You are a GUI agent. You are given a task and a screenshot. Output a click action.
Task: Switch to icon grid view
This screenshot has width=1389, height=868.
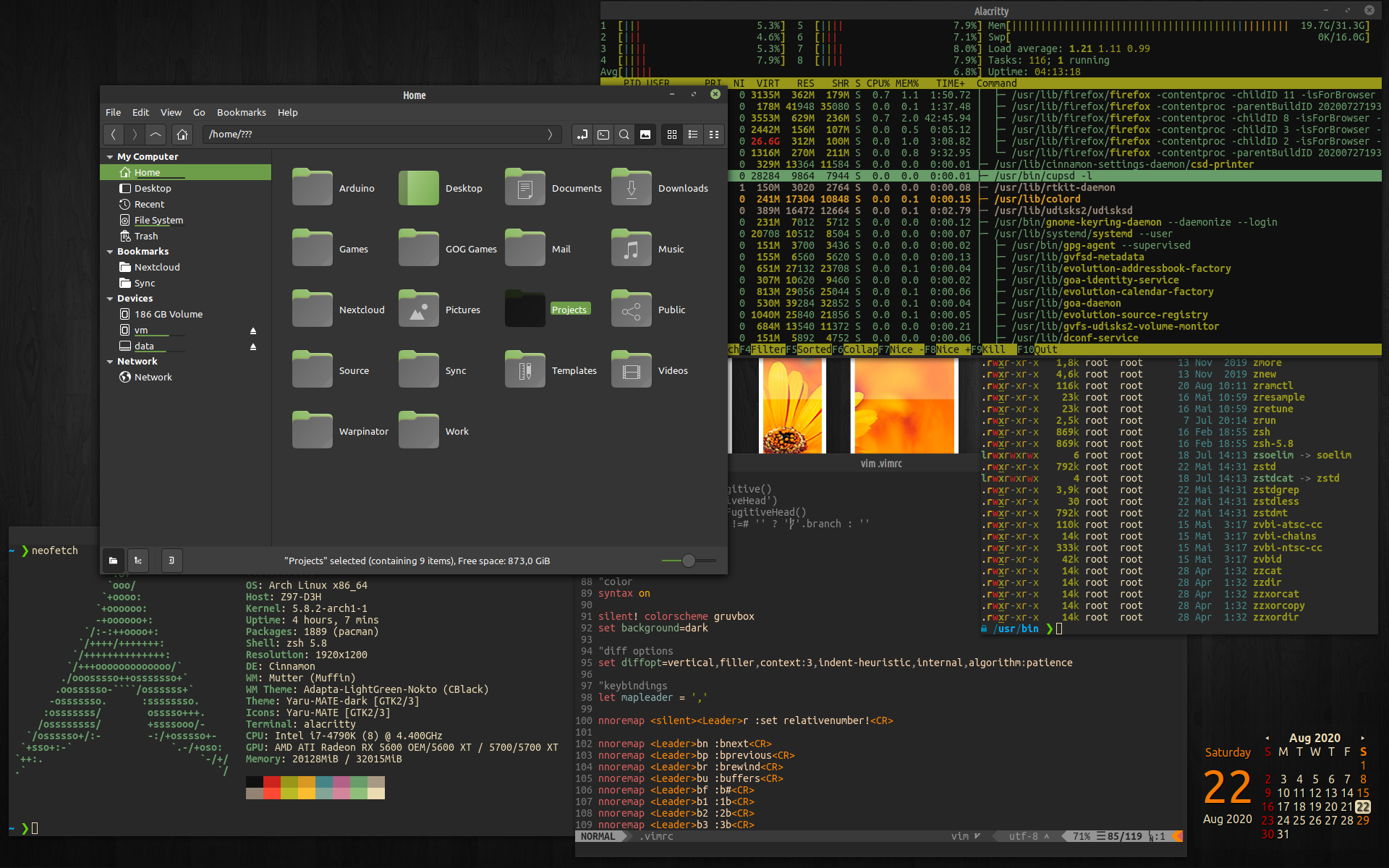point(672,135)
